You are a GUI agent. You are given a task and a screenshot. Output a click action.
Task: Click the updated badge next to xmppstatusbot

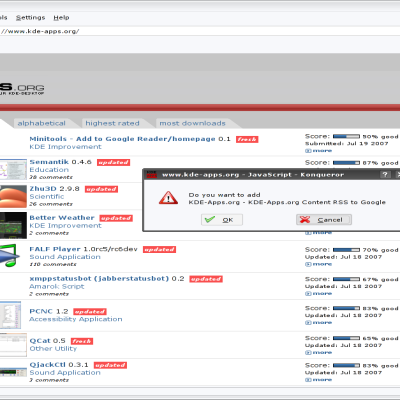click(x=206, y=279)
